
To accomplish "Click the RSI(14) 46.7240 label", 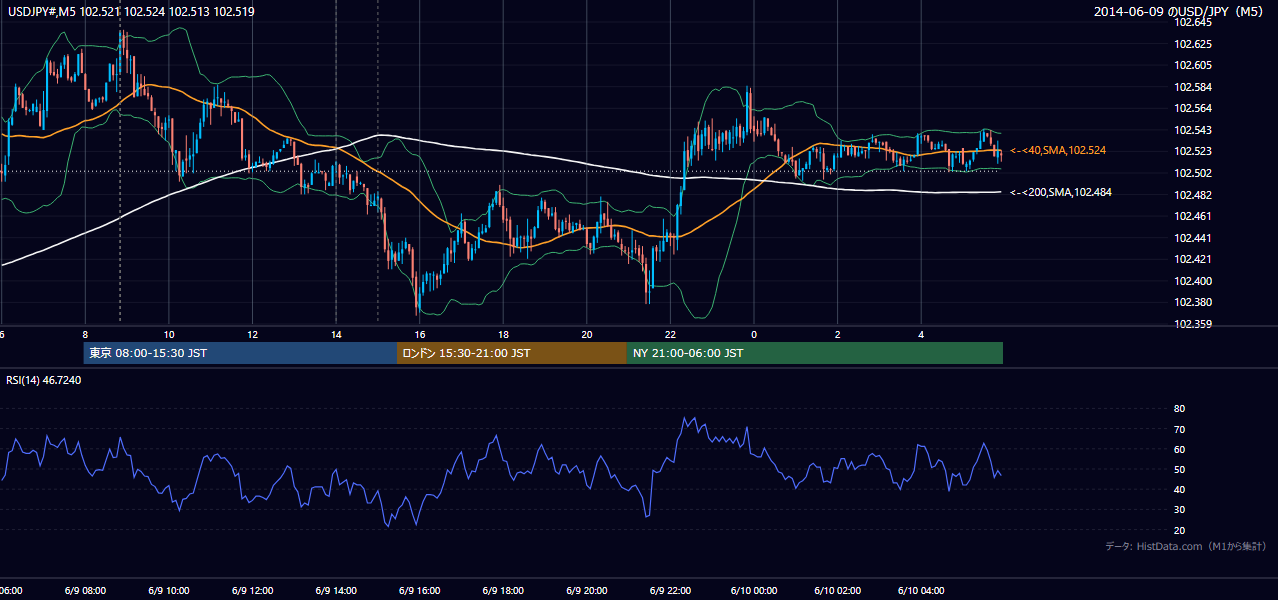I will click(44, 380).
